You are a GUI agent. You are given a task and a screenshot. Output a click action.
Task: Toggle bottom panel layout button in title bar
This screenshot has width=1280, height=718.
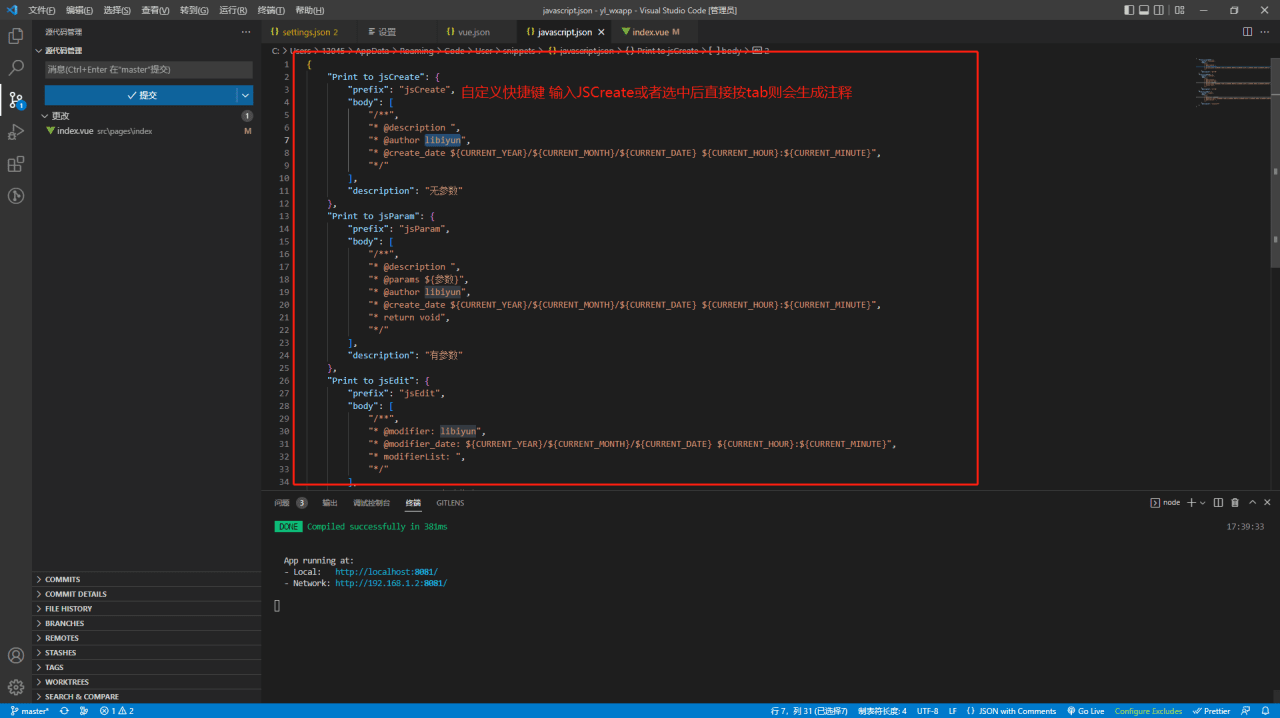click(x=1144, y=10)
